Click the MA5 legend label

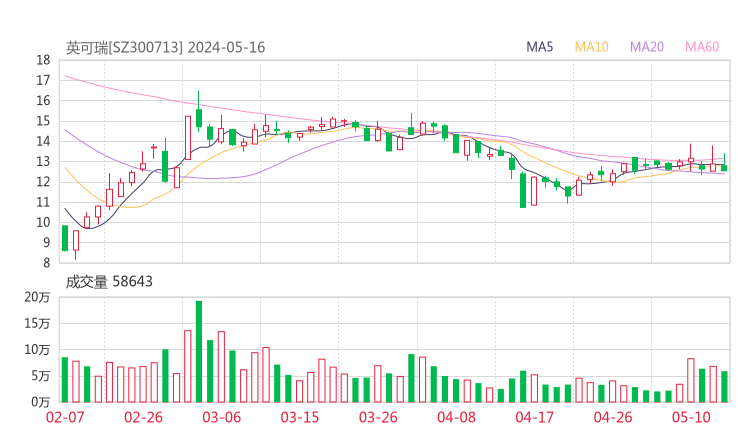(539, 47)
